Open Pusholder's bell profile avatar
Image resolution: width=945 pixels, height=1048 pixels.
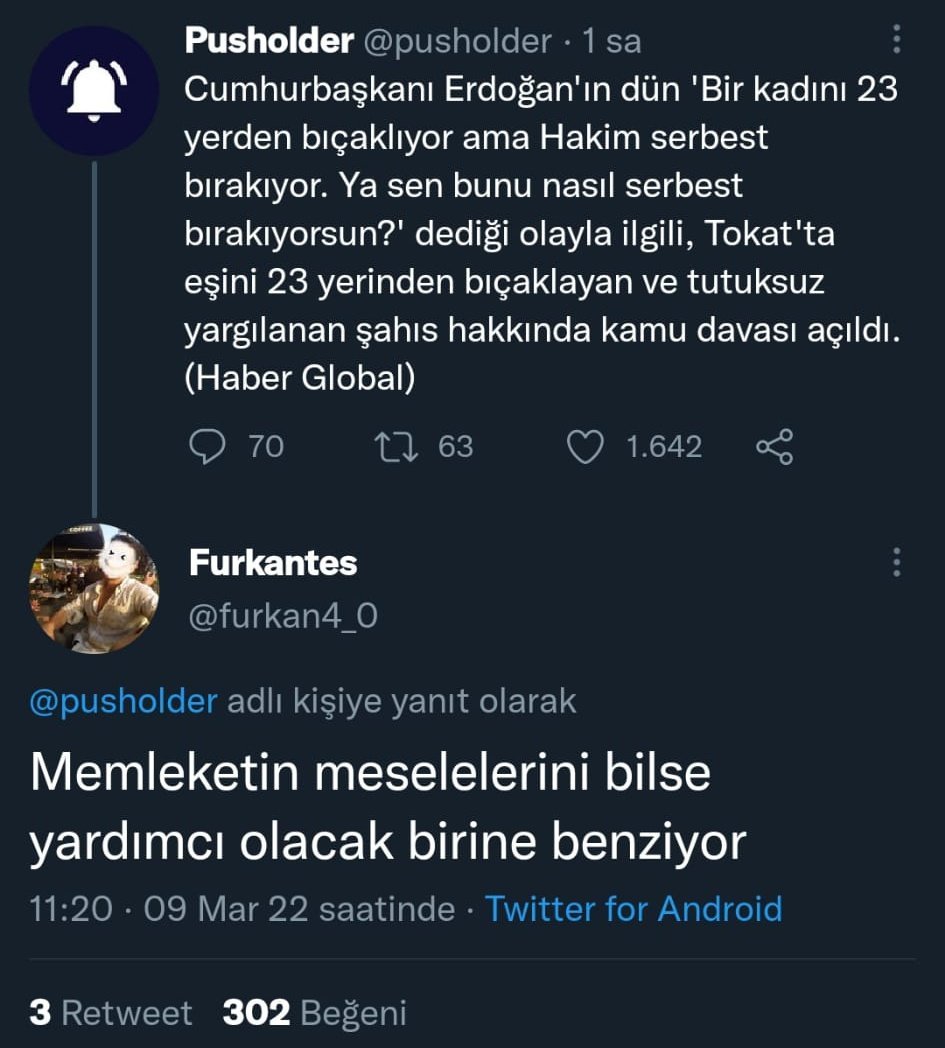(93, 90)
